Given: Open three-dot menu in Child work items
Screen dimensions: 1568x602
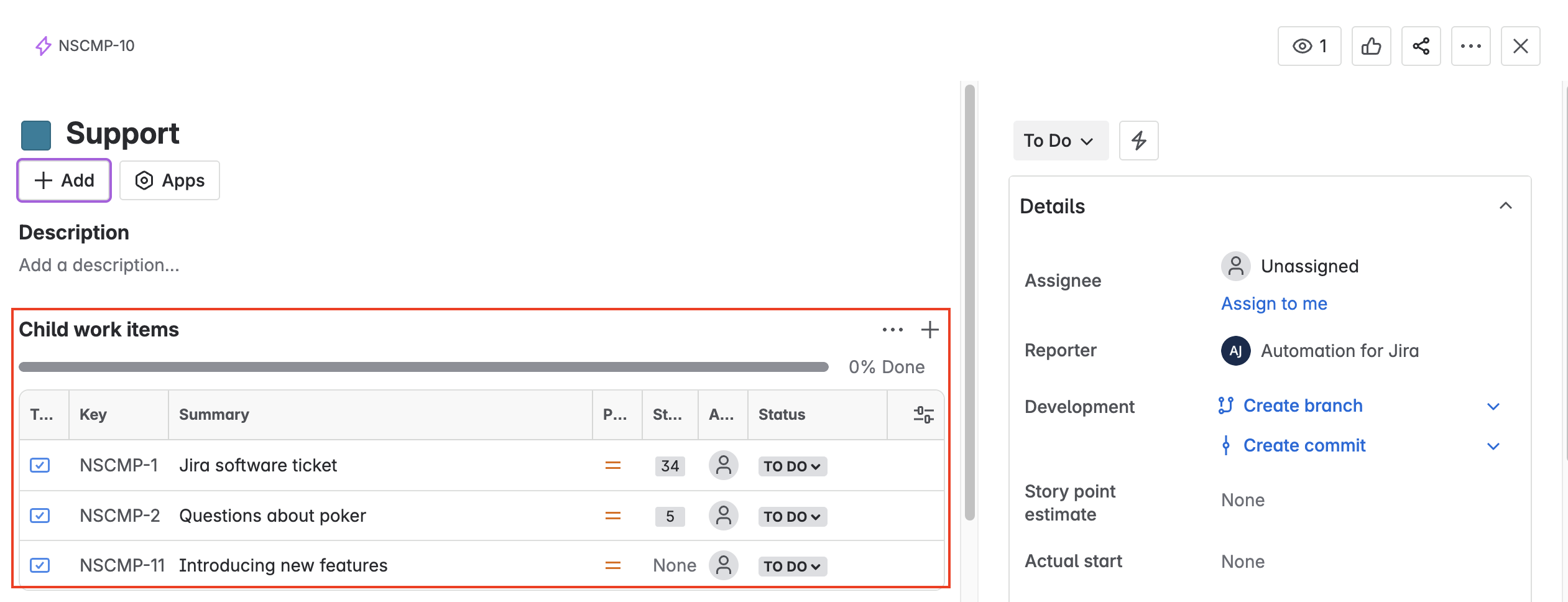Looking at the screenshot, I should (x=892, y=330).
